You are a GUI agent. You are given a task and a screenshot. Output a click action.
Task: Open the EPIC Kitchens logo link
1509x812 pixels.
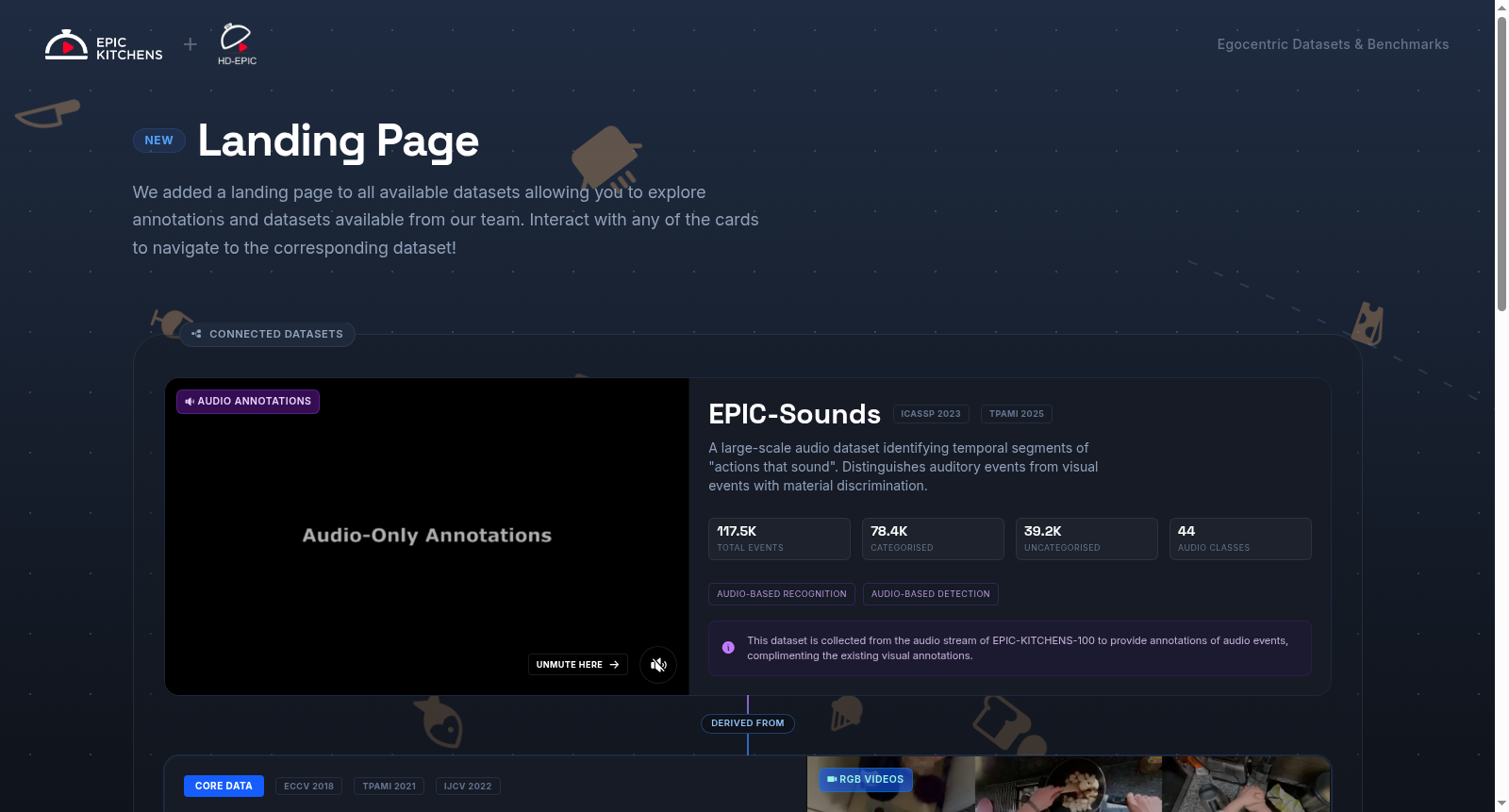click(x=104, y=45)
